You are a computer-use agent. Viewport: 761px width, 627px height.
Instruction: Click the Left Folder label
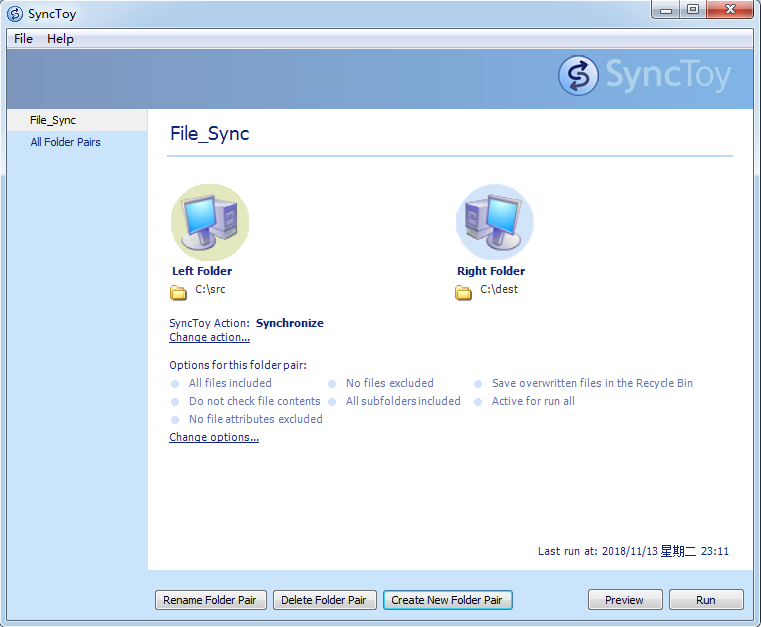(202, 271)
